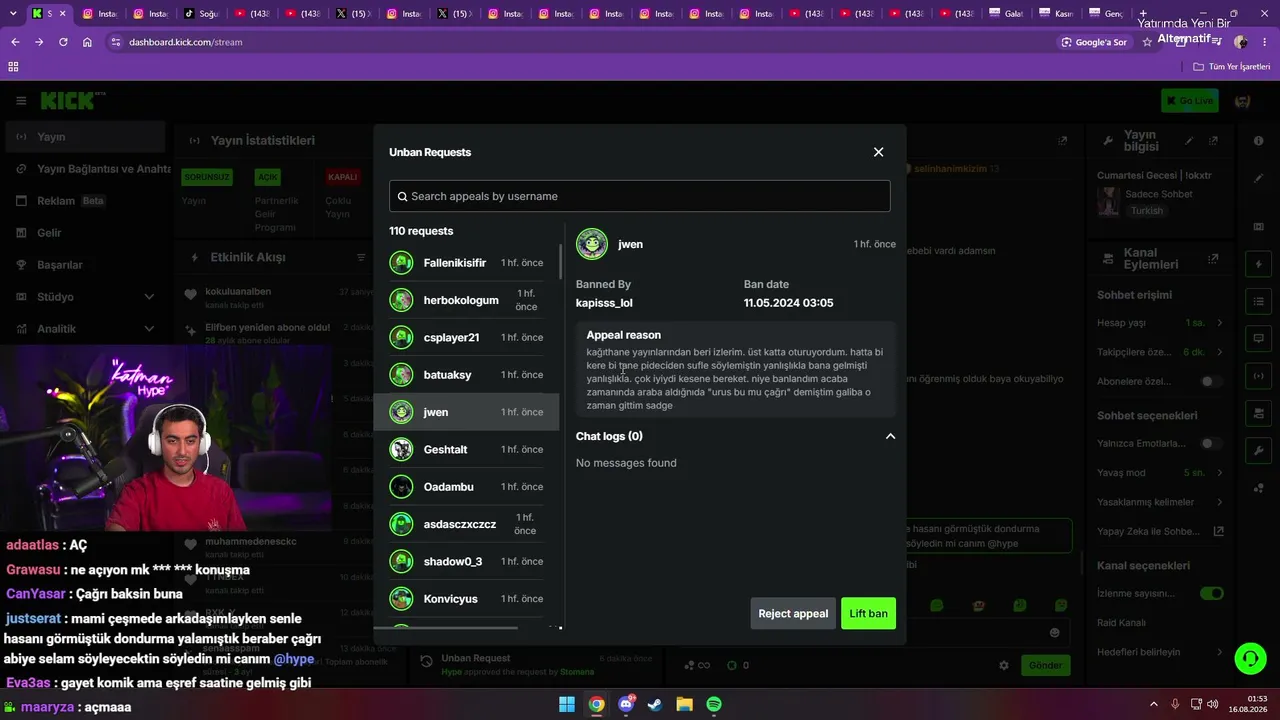
Task: Expand the Stüdyo sidebar section
Action: (x=149, y=297)
